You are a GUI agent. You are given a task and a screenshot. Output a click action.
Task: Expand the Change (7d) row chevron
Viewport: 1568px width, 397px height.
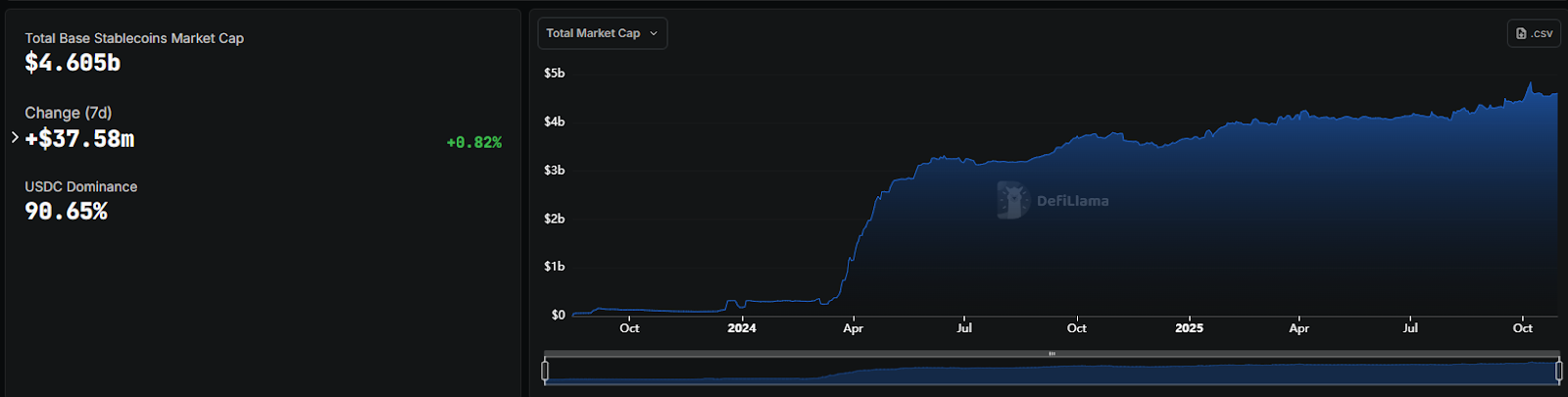tap(15, 138)
